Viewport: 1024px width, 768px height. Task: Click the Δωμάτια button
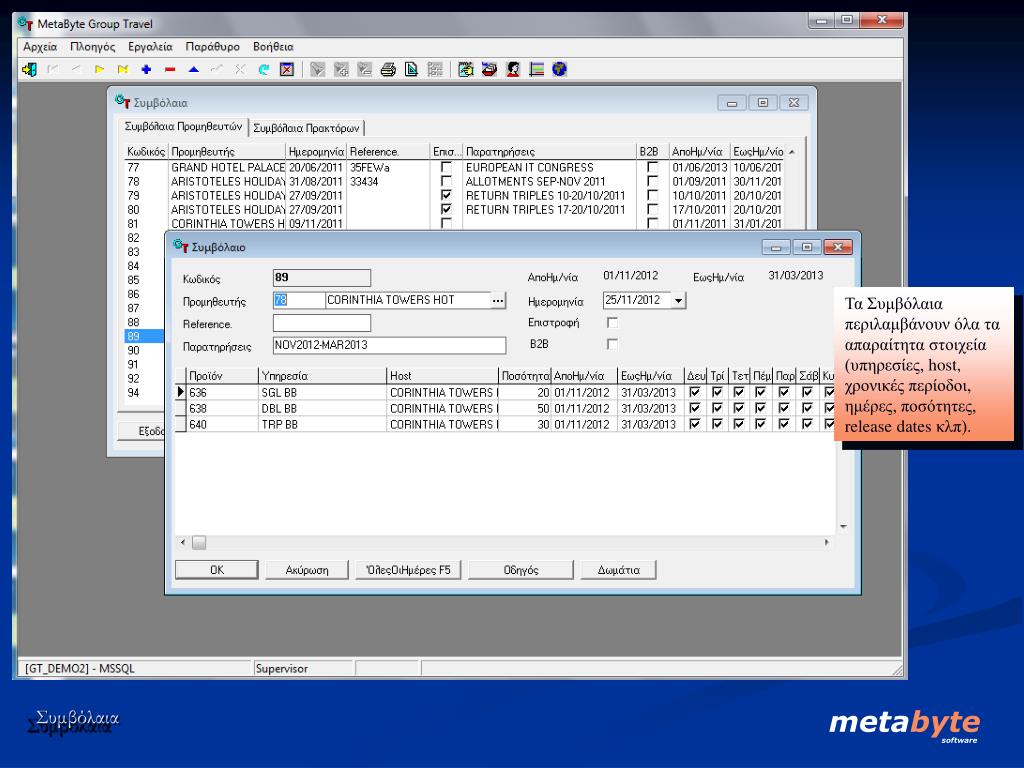[618, 570]
